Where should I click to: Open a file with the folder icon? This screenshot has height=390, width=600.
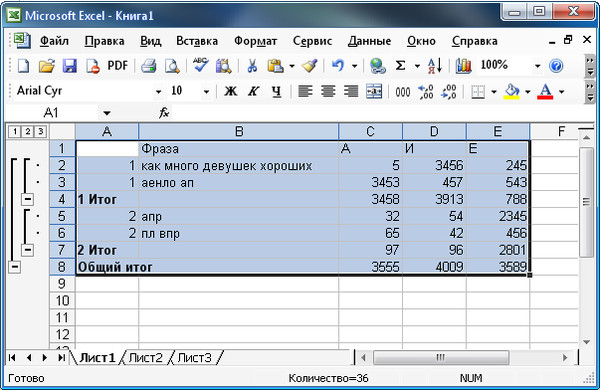coord(47,66)
